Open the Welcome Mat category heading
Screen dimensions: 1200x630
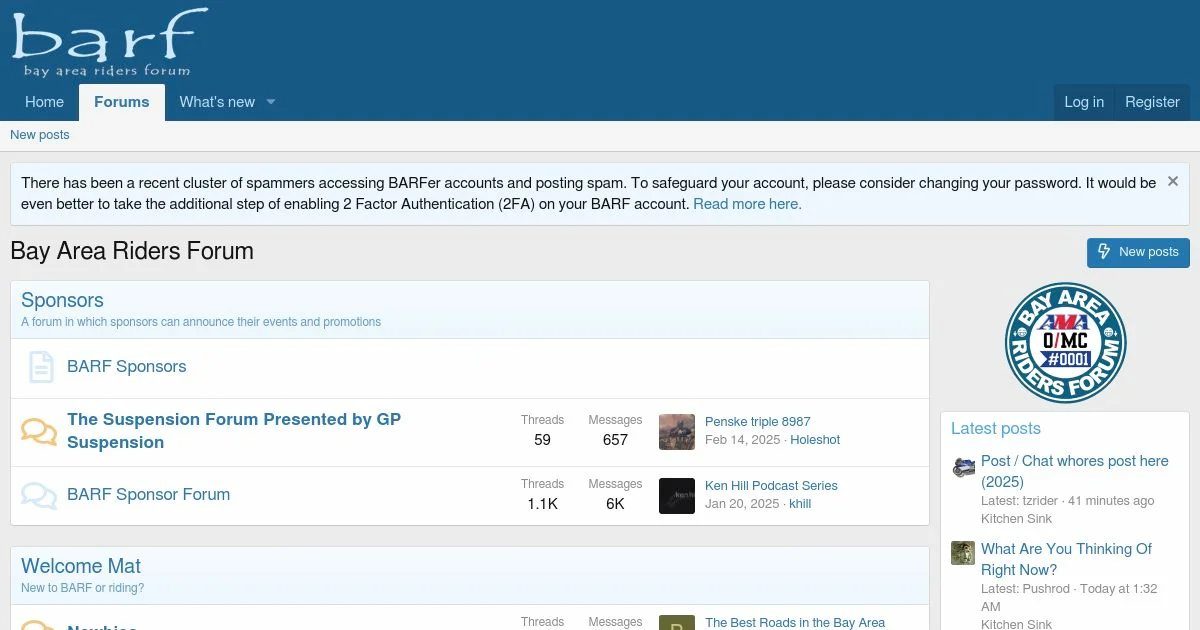tap(81, 566)
